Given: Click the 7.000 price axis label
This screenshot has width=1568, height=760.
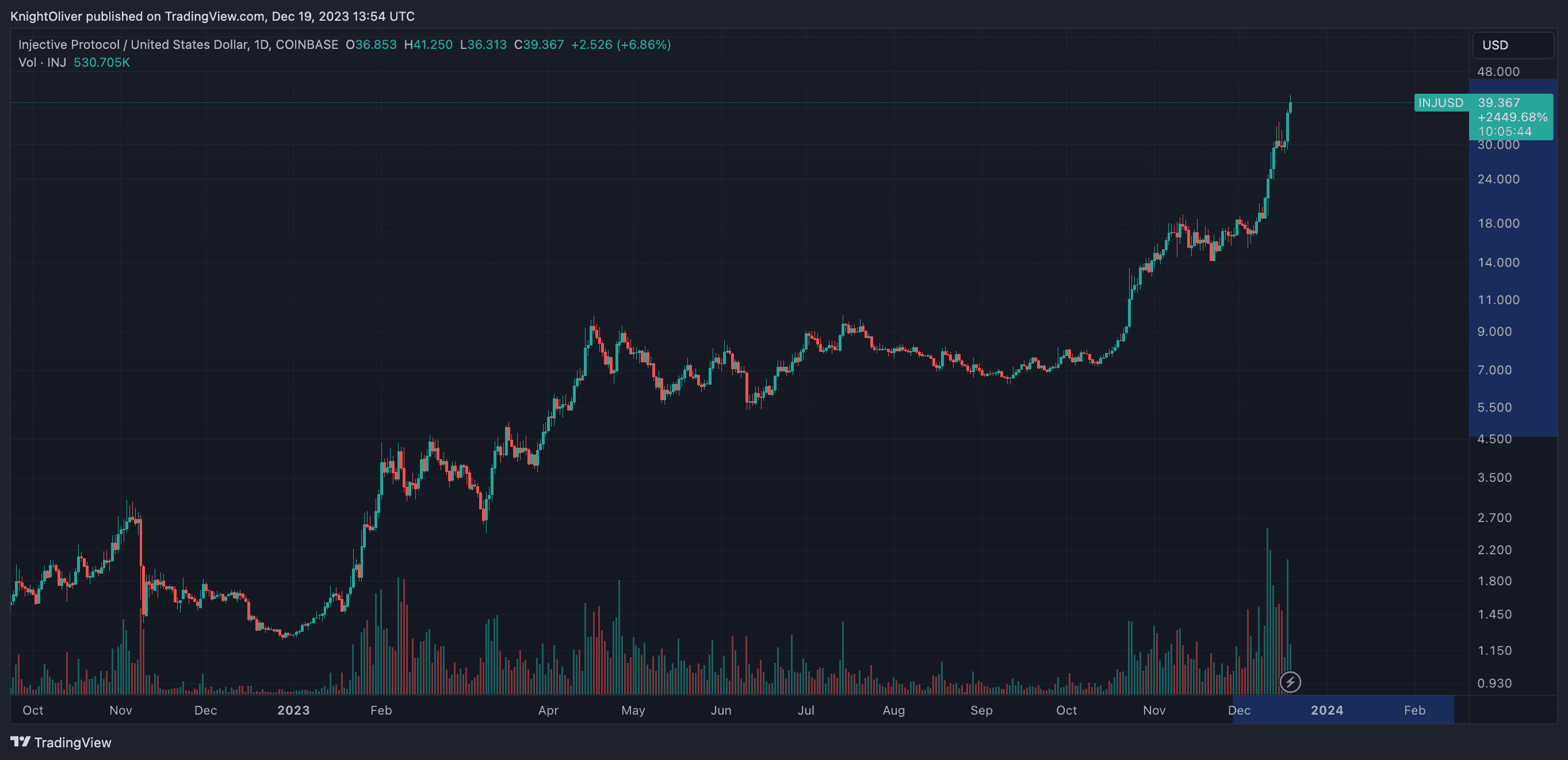Looking at the screenshot, I should tap(1494, 370).
